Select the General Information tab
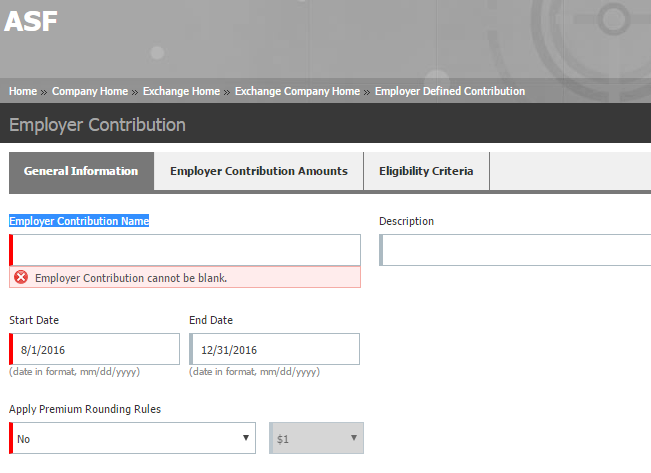The height and width of the screenshot is (473, 651). (x=81, y=171)
